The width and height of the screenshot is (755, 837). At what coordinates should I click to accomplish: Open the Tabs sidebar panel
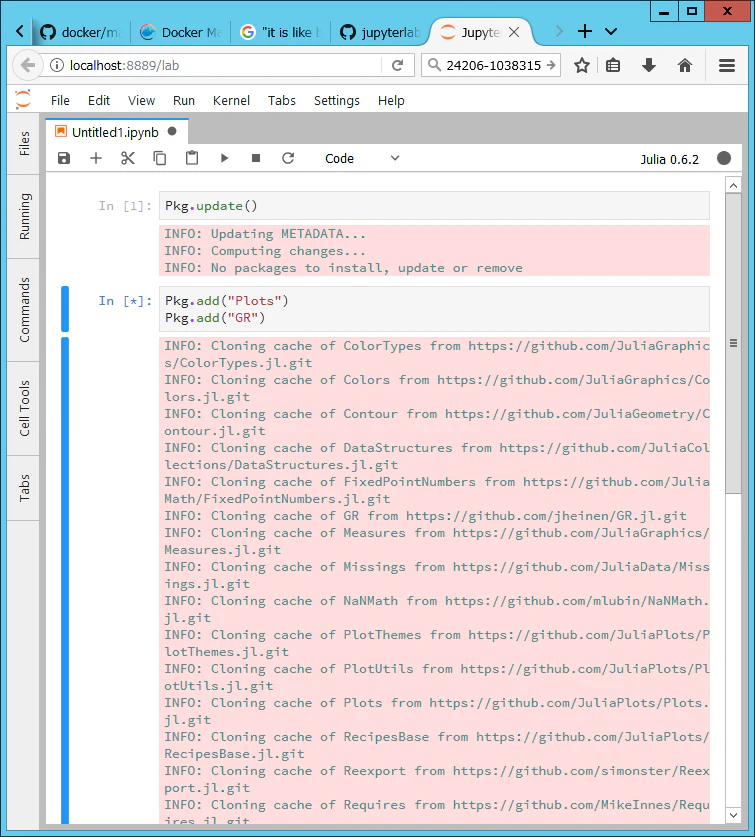(x=24, y=488)
